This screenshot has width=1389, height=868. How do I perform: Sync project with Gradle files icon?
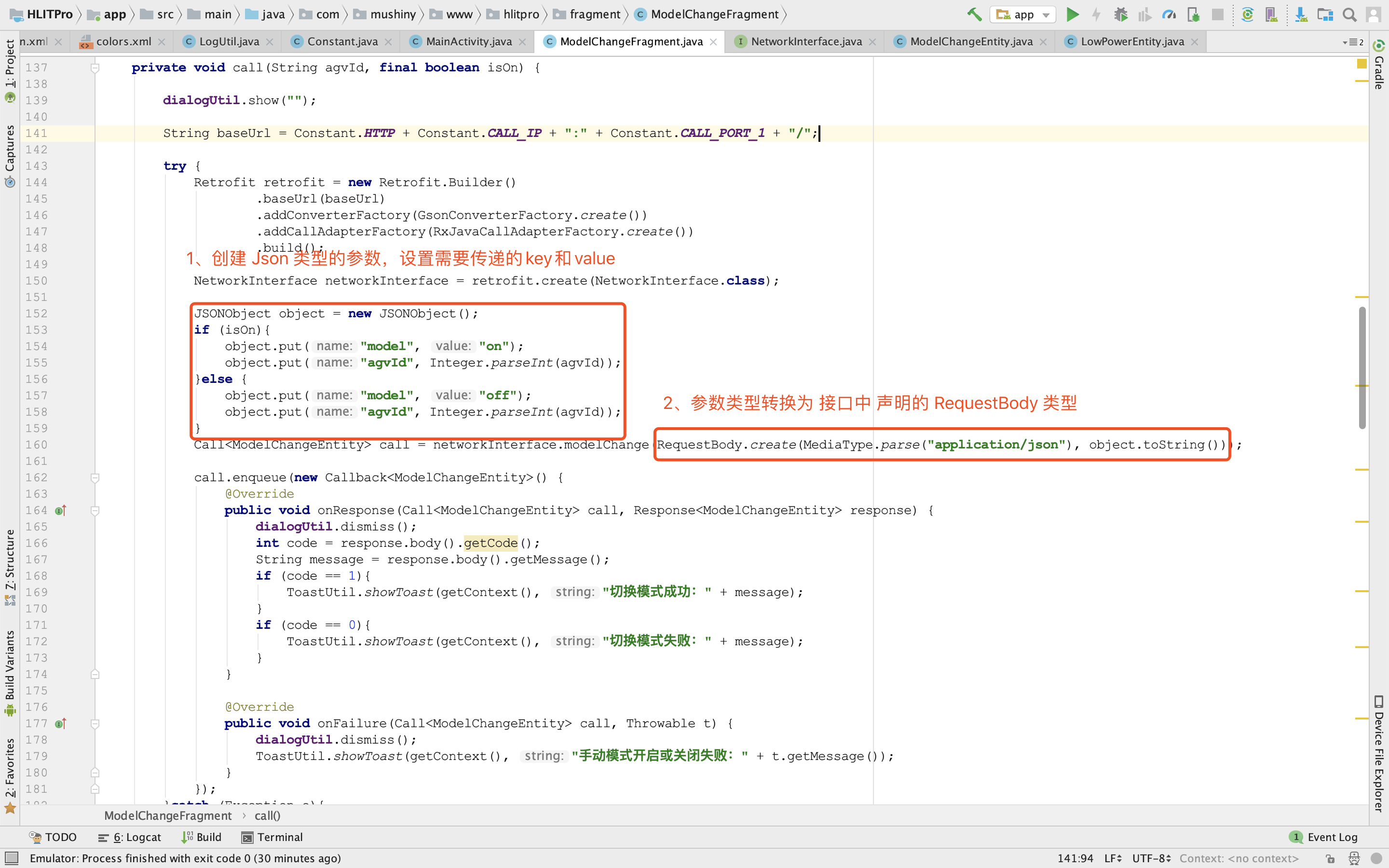point(1247,14)
